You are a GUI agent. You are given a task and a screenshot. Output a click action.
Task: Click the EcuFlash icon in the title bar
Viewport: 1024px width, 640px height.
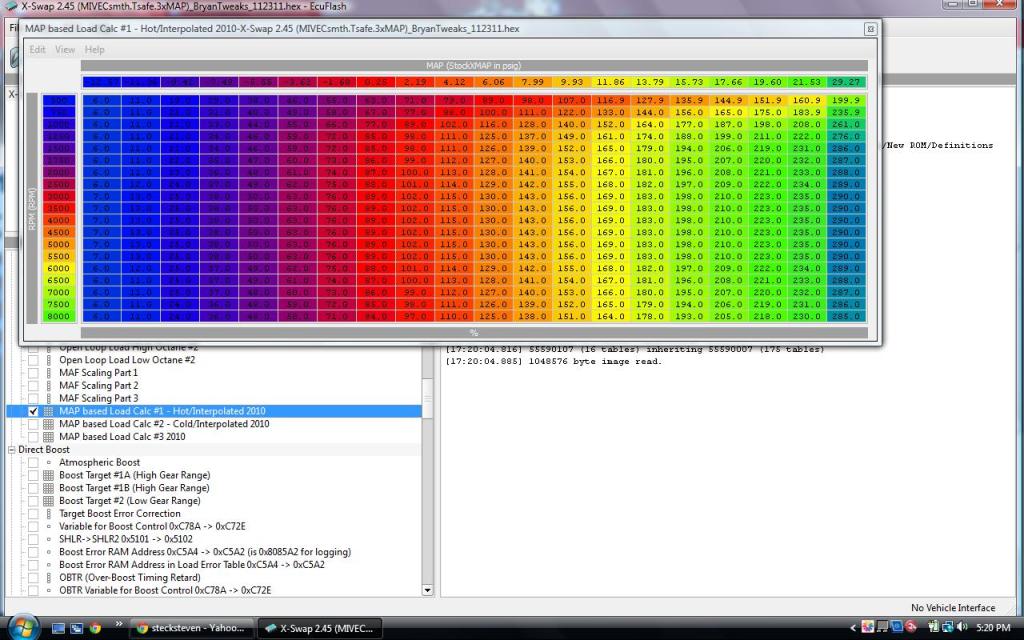point(11,7)
